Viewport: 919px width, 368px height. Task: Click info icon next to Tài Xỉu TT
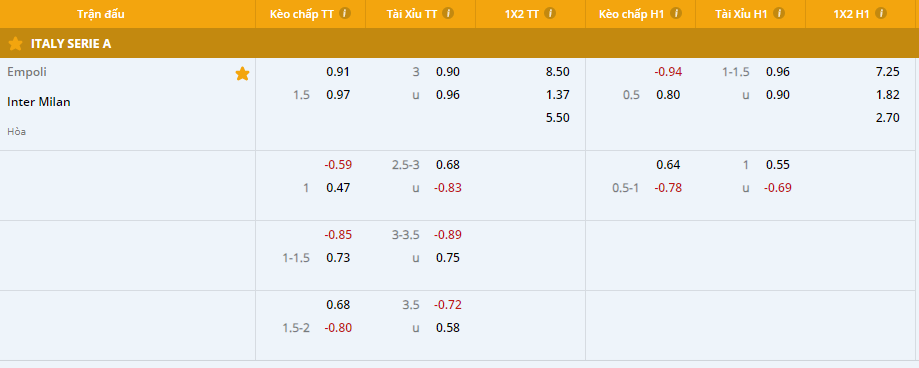[448, 13]
